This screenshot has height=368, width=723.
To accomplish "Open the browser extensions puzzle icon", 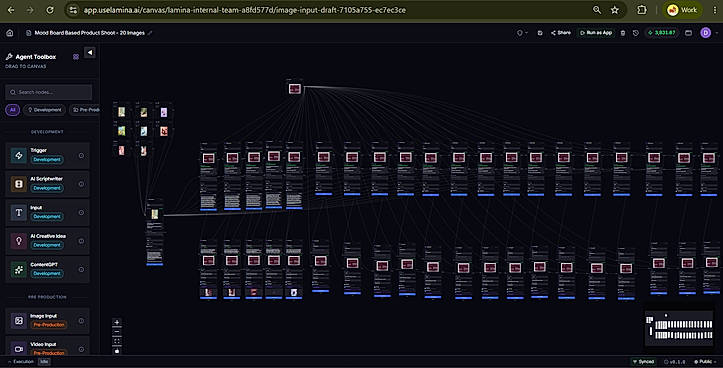I will point(642,10).
